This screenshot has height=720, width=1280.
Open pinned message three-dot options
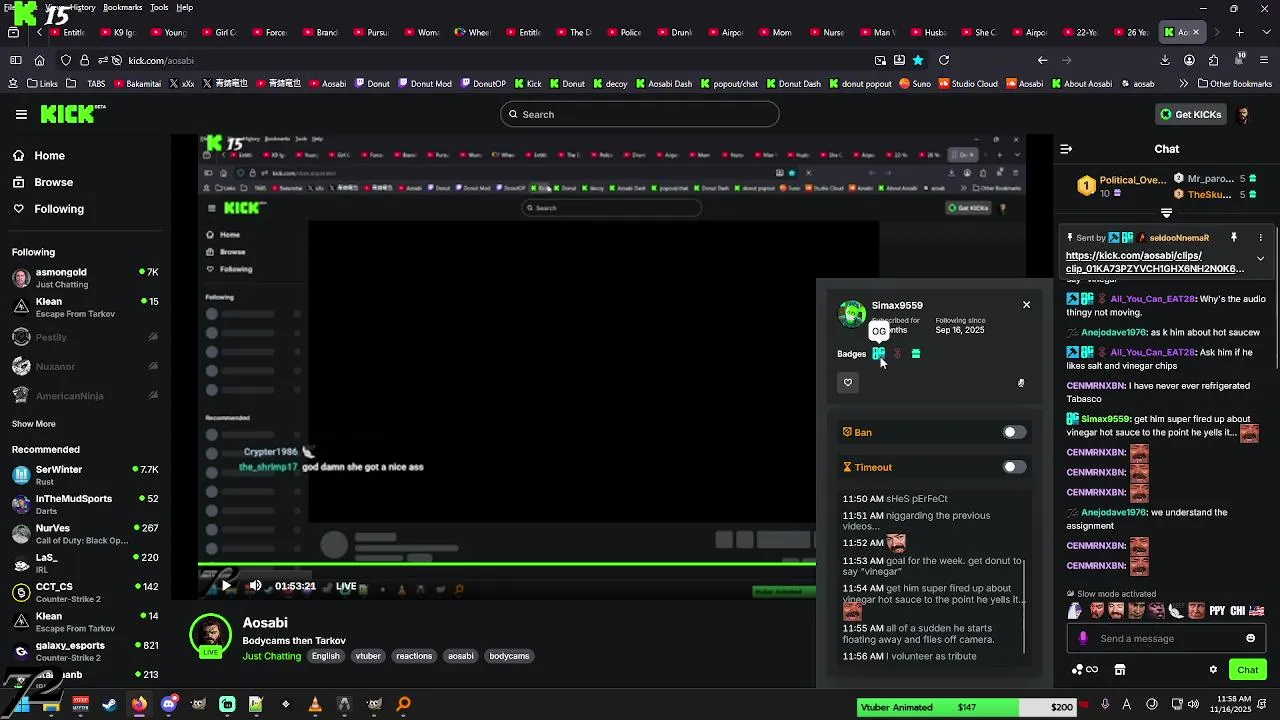[x=1260, y=238]
